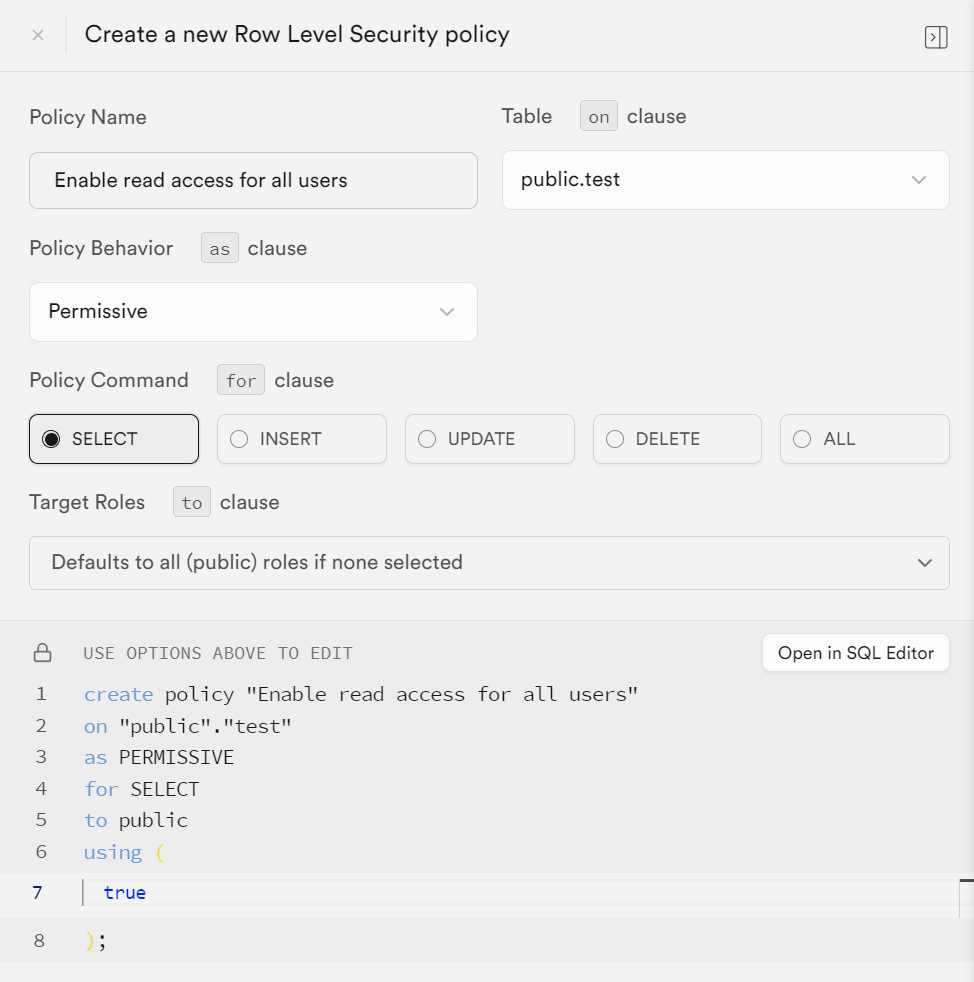Open in SQL Editor button
974x982 pixels.
[x=856, y=653]
